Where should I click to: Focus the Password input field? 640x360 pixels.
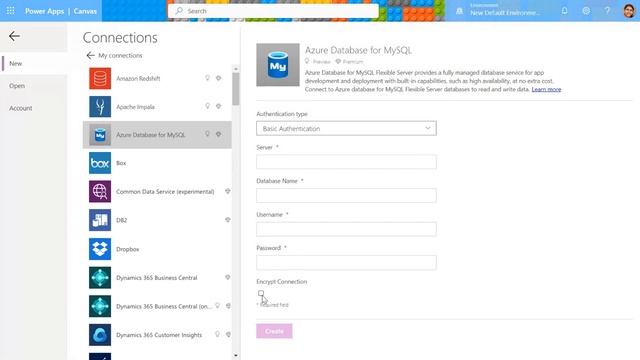point(346,262)
